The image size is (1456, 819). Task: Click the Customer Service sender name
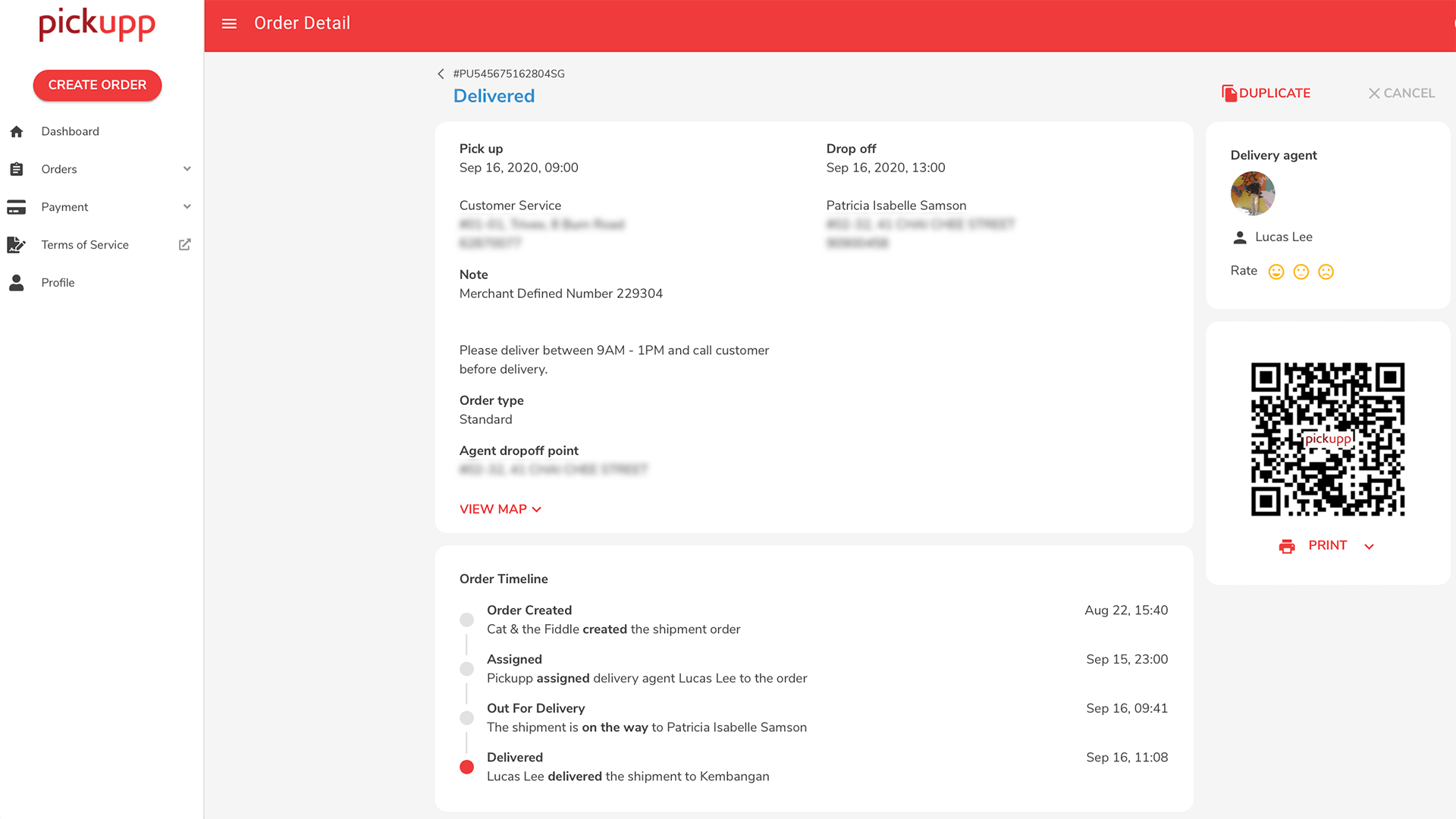point(510,206)
